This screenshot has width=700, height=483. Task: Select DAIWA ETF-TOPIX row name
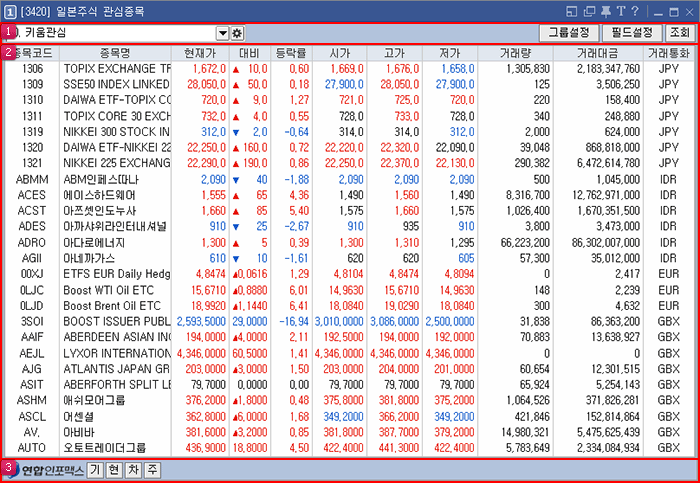117,100
